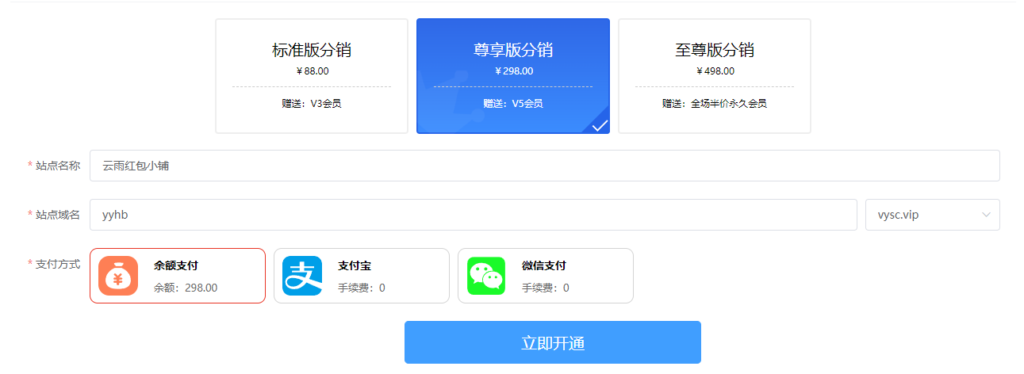Click the WeChat Pay logo icon

pos(487,275)
